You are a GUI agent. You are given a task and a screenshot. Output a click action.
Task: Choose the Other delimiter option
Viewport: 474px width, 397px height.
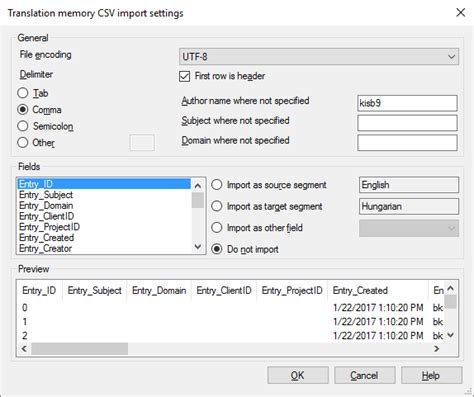coord(23,143)
